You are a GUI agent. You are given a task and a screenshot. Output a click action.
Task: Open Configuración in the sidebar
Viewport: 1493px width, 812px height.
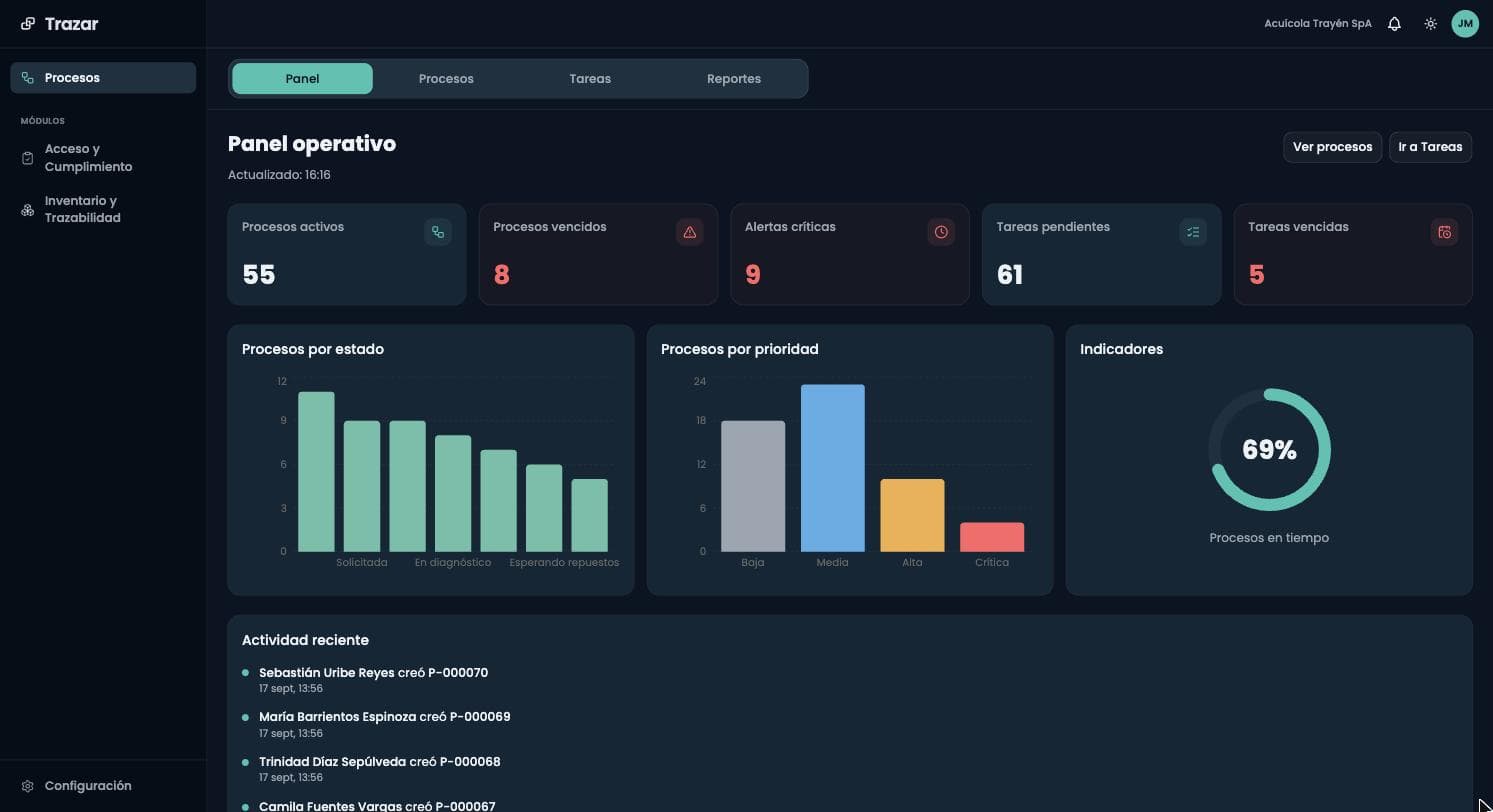(x=103, y=786)
